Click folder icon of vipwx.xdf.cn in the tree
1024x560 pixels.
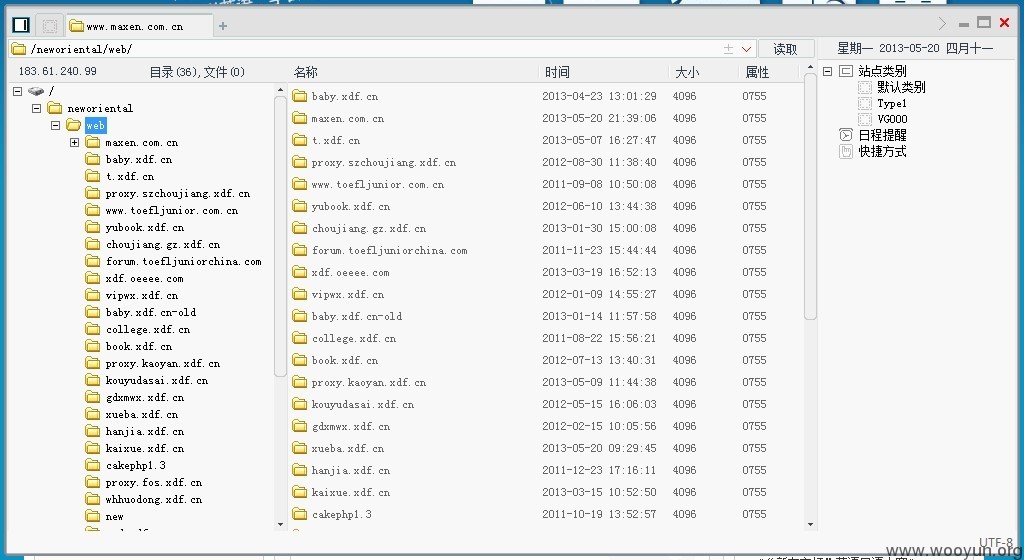tap(93, 295)
